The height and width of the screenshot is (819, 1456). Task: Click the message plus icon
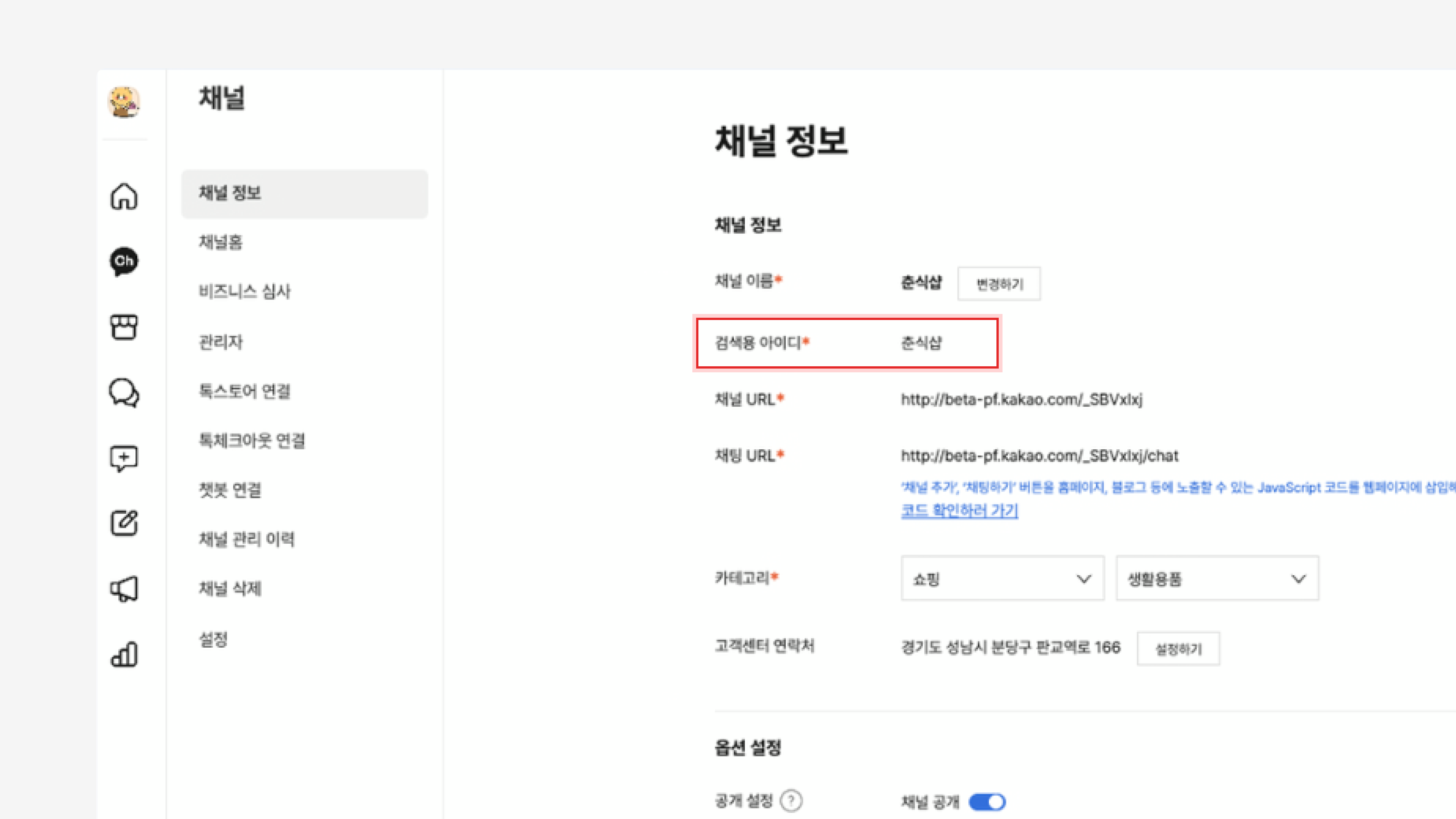coord(124,458)
